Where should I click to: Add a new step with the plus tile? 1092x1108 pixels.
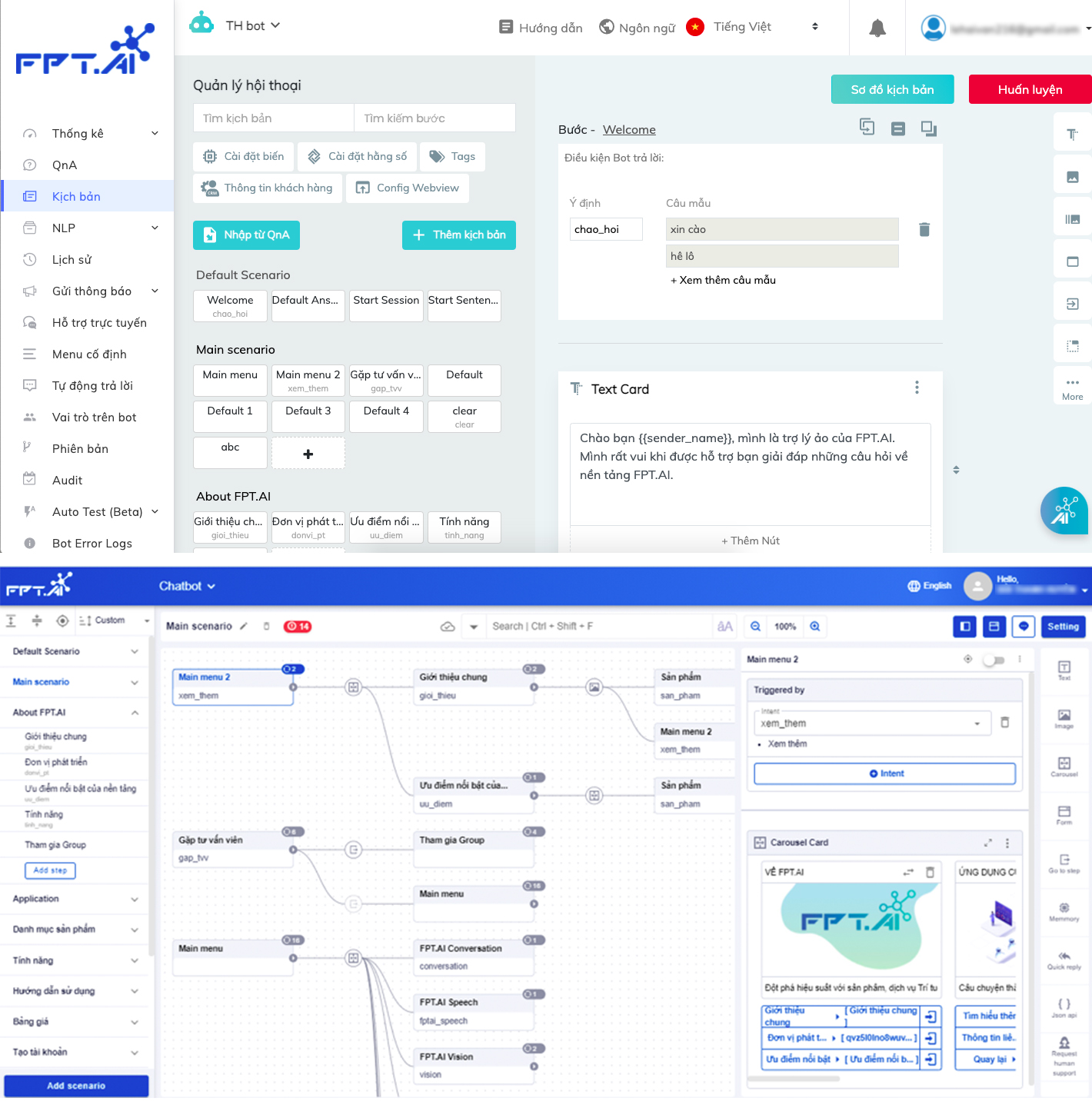pos(308,454)
